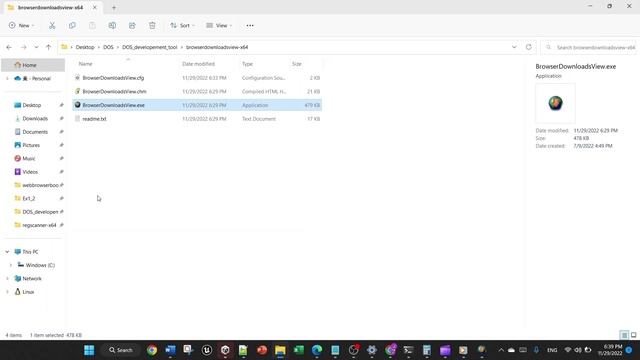Click DOS in the address breadcrumb
The image size is (640, 360).
(x=108, y=47)
